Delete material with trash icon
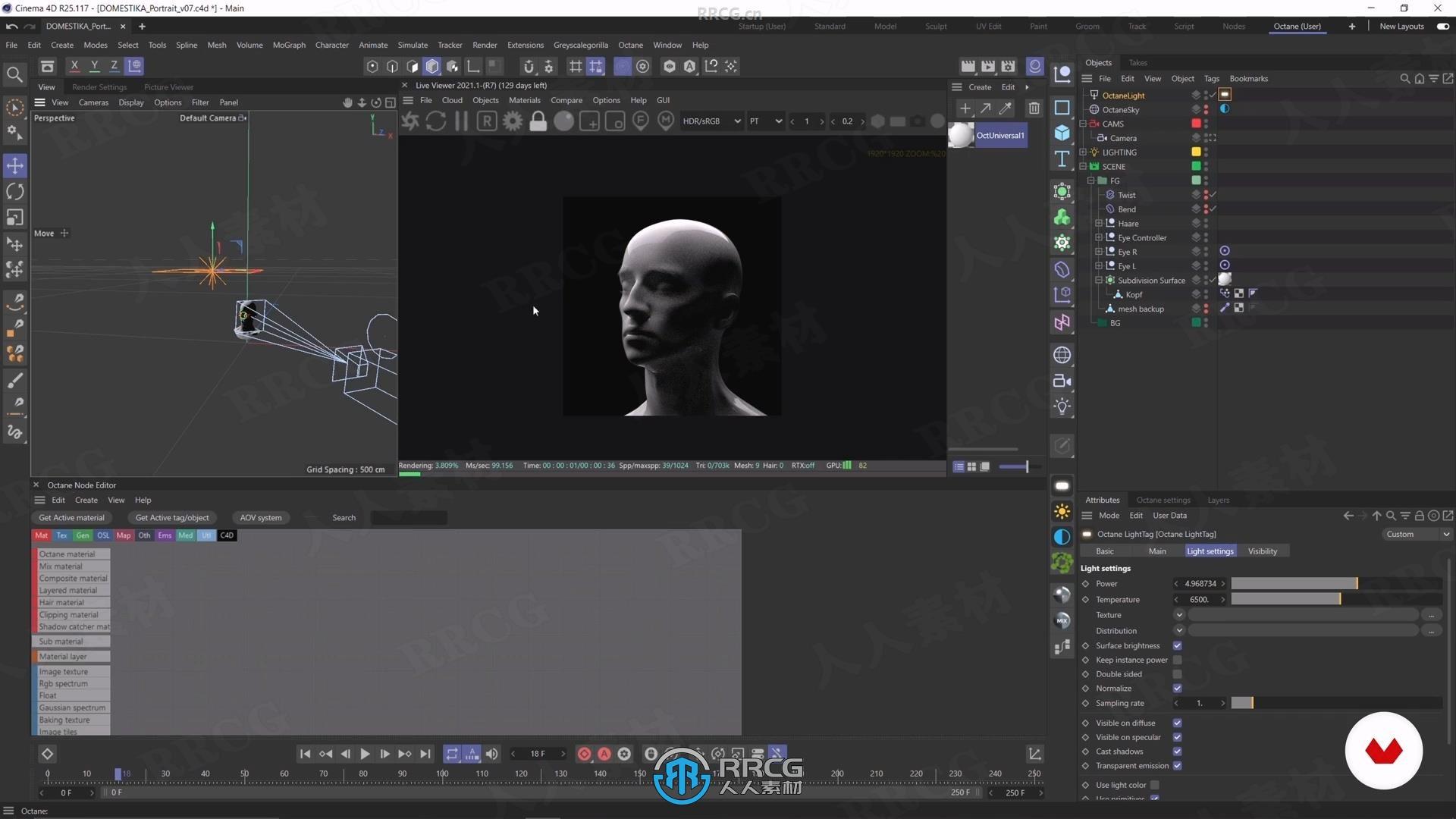 (x=1034, y=108)
